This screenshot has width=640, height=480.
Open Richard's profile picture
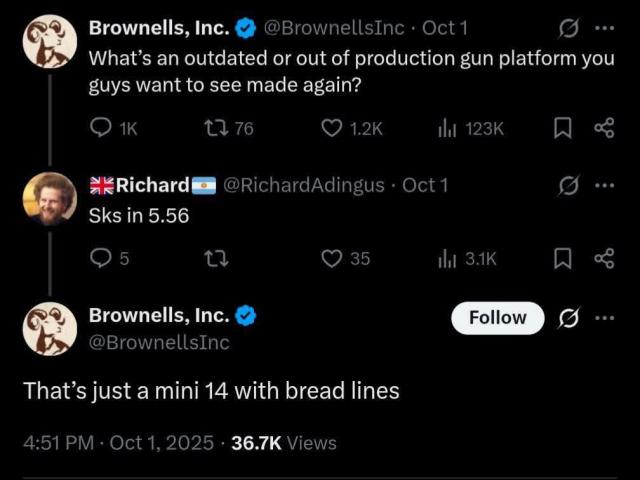[x=49, y=199]
